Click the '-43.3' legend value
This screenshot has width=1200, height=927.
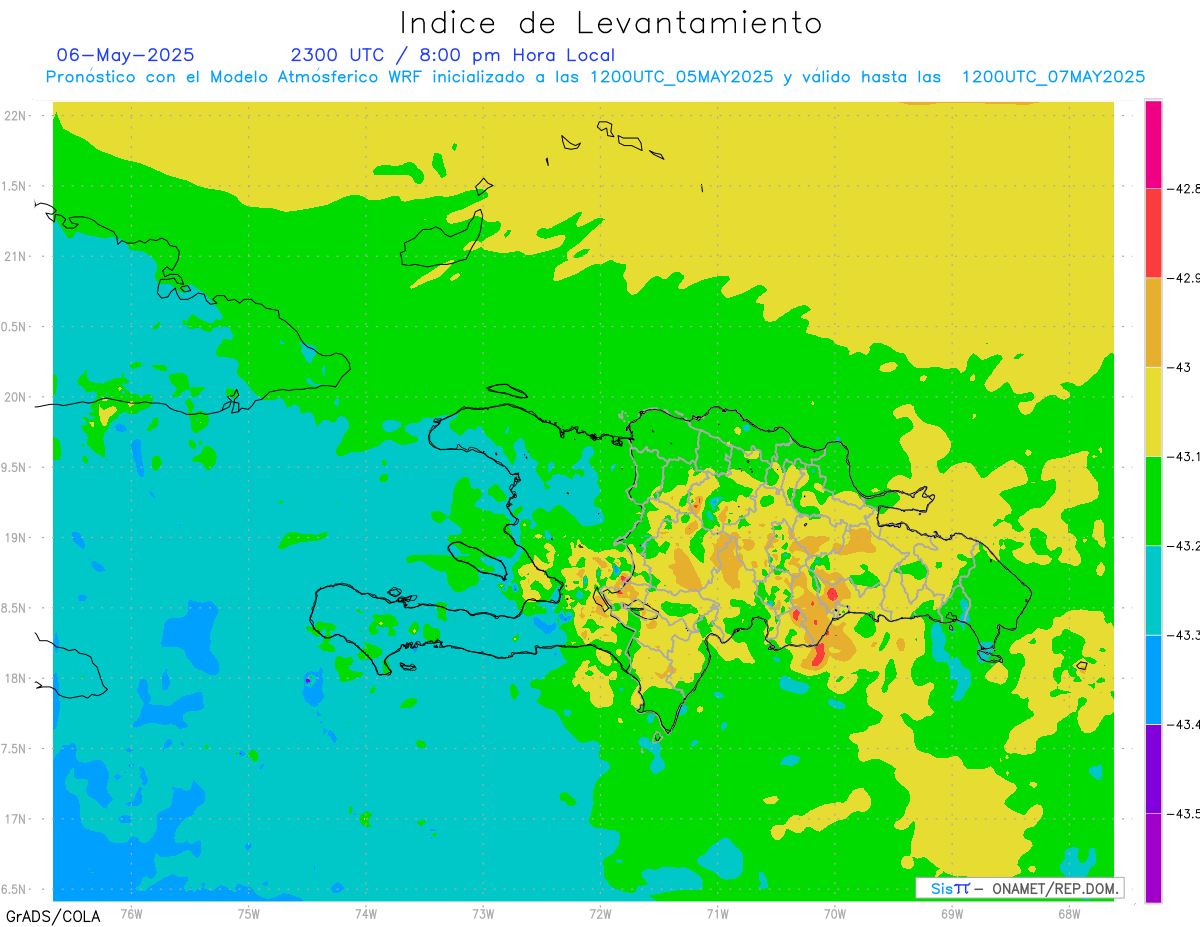[1183, 635]
